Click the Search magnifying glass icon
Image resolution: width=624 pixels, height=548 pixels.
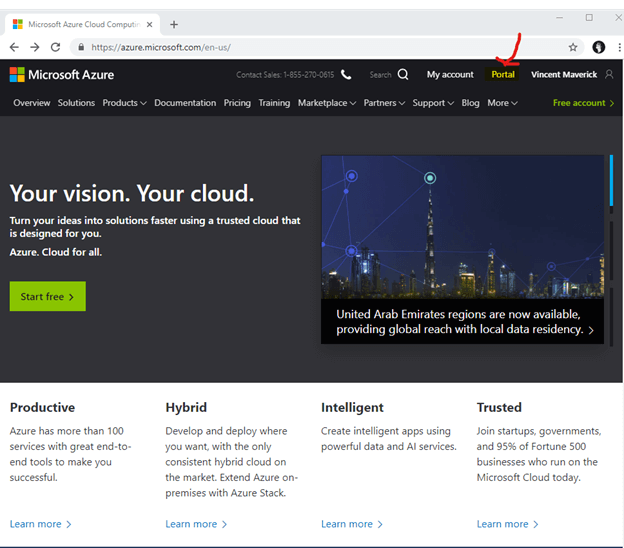[403, 74]
